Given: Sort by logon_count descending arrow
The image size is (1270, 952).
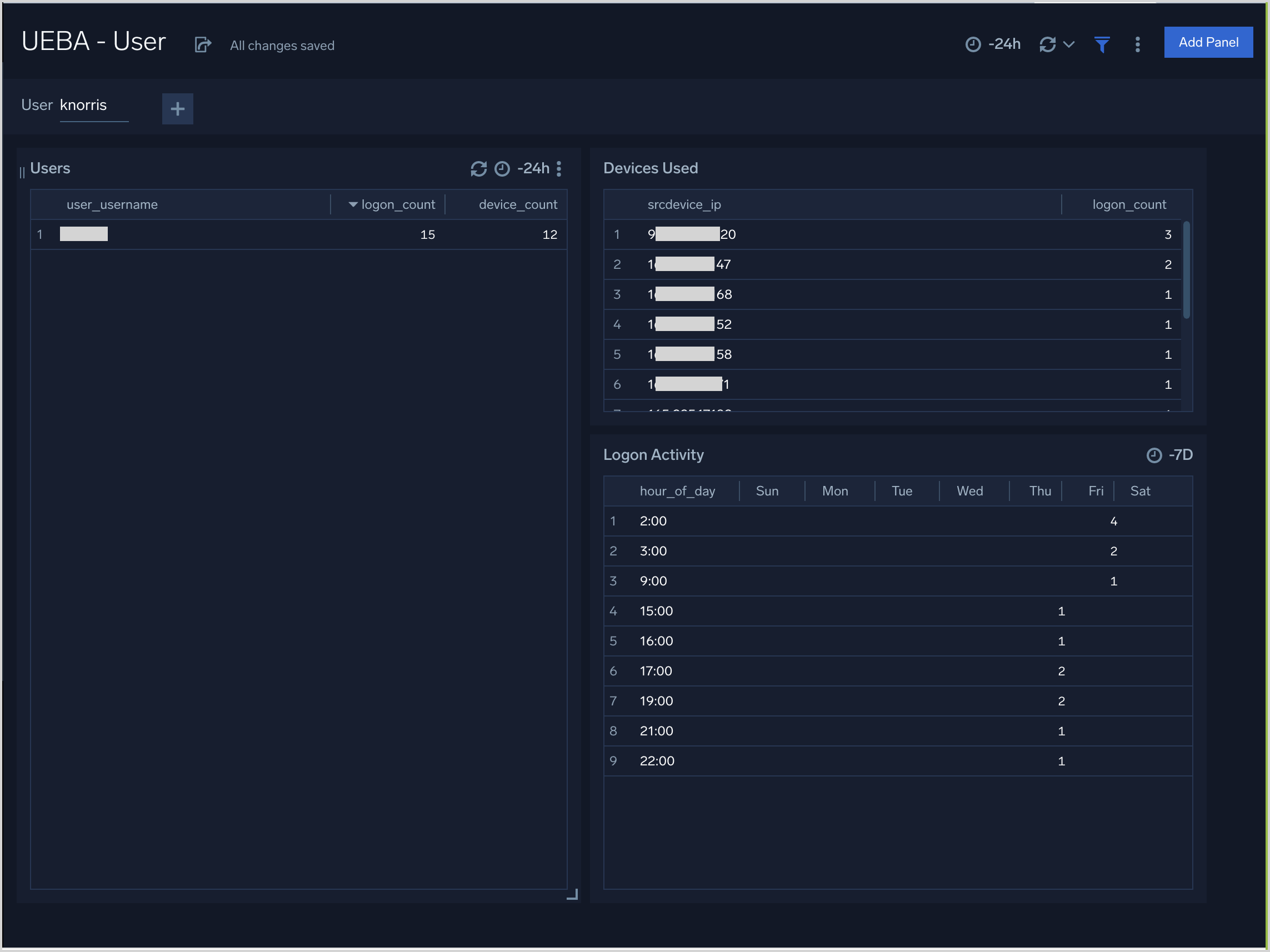Looking at the screenshot, I should tap(353, 205).
